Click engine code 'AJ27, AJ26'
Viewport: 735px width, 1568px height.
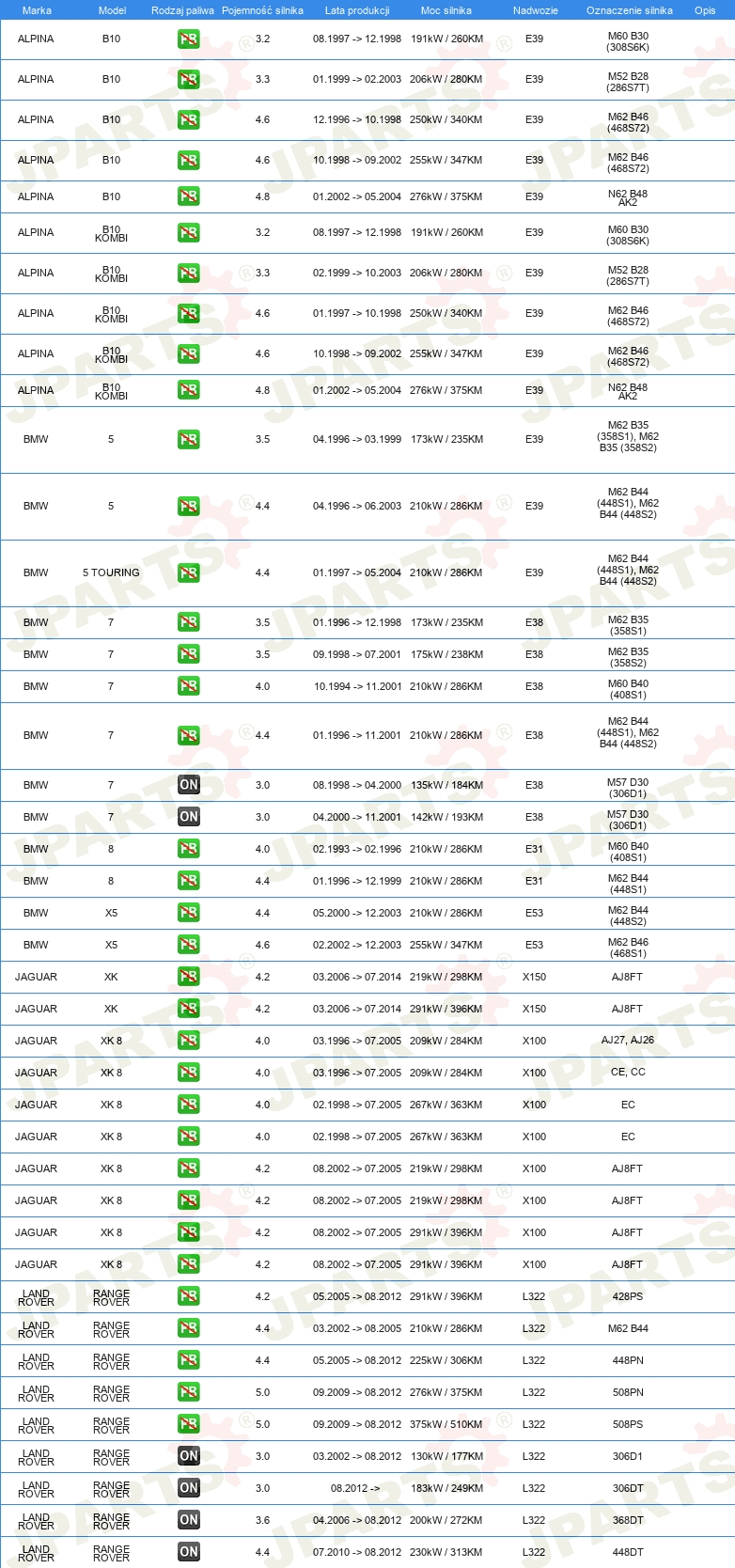click(x=628, y=1040)
